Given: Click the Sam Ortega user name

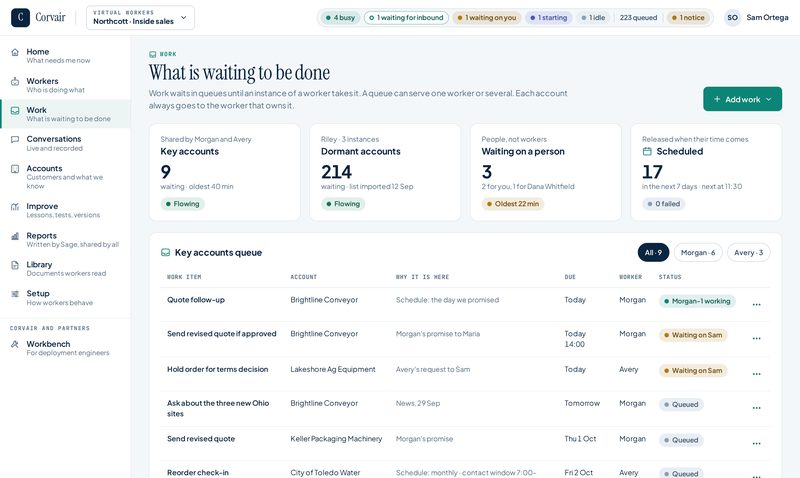Looking at the screenshot, I should pyautogui.click(x=767, y=17).
